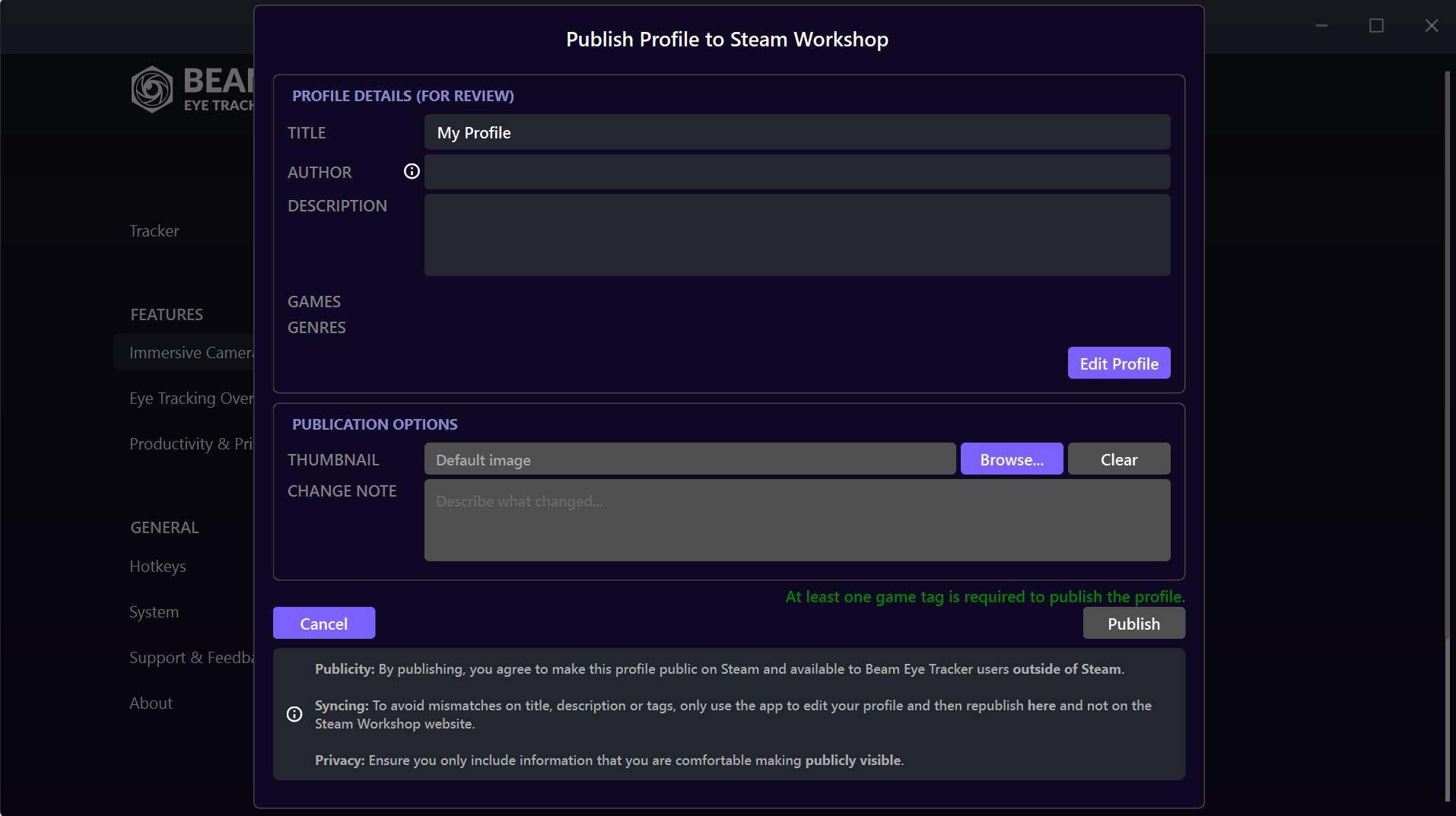The image size is (1456, 816).
Task: Maximize the Beam window
Action: pos(1376,26)
